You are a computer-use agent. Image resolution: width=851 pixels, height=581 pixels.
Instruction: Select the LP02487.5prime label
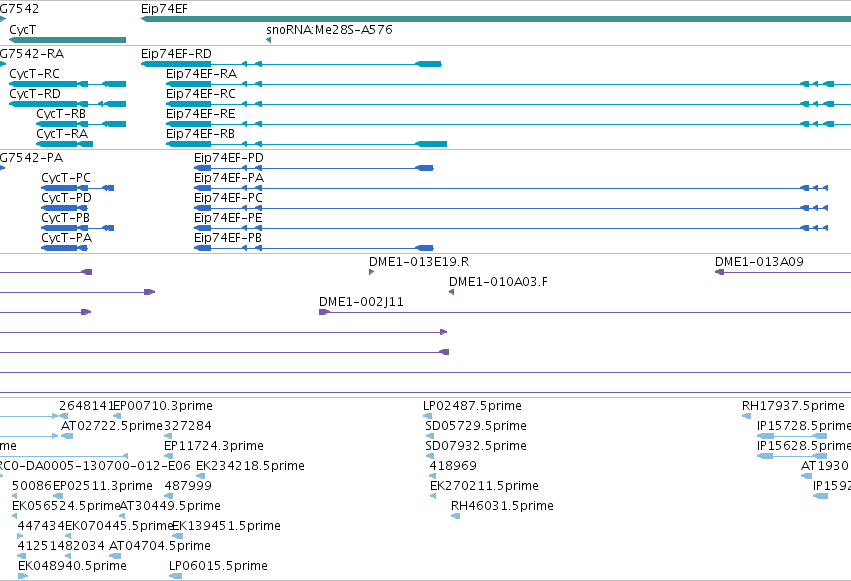[x=472, y=406]
